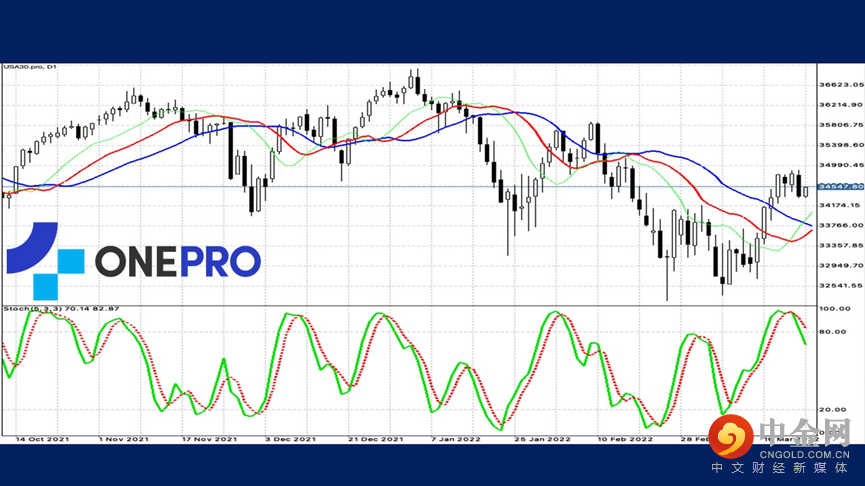
Task: Click the 17 Nov 2021 date label
Action: click(x=209, y=439)
